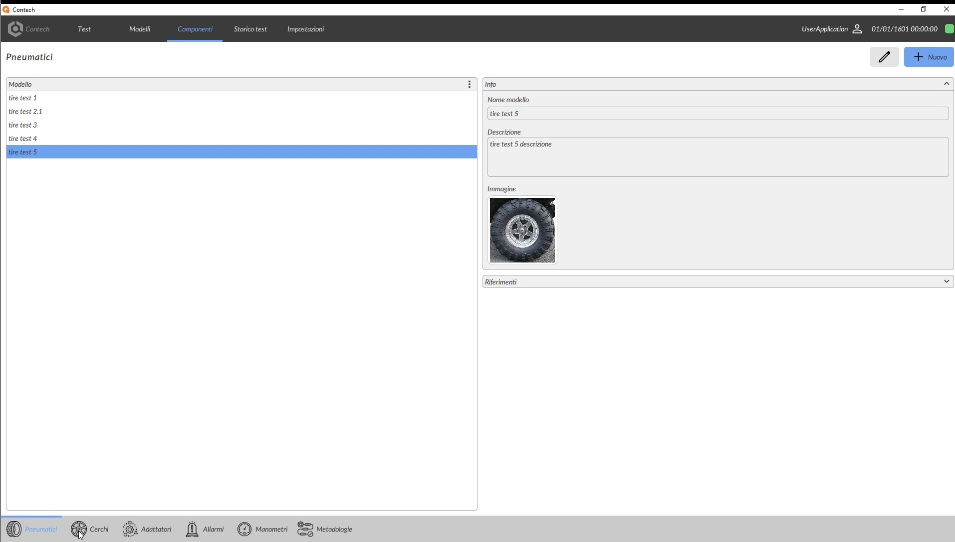Expand the Riferimenti panel
955x542 pixels.
(946, 282)
